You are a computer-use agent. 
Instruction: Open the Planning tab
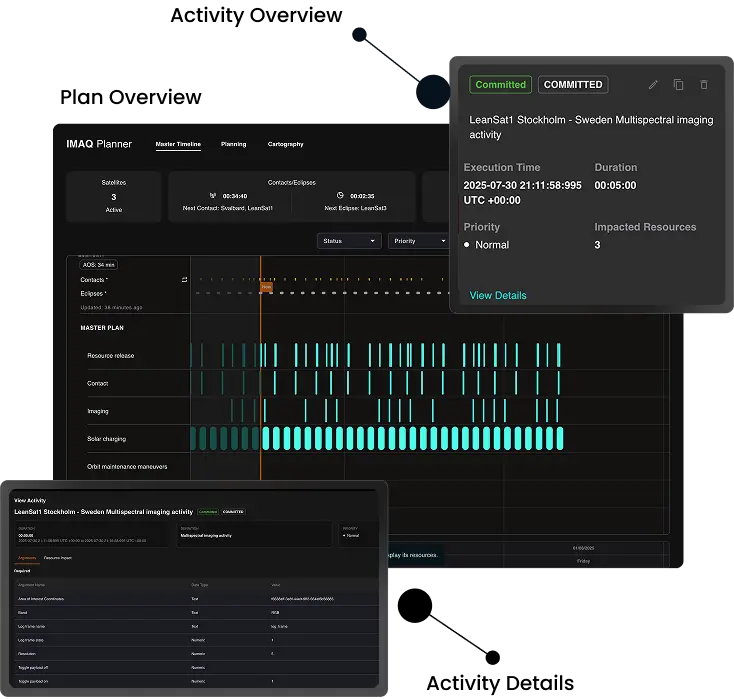233,144
